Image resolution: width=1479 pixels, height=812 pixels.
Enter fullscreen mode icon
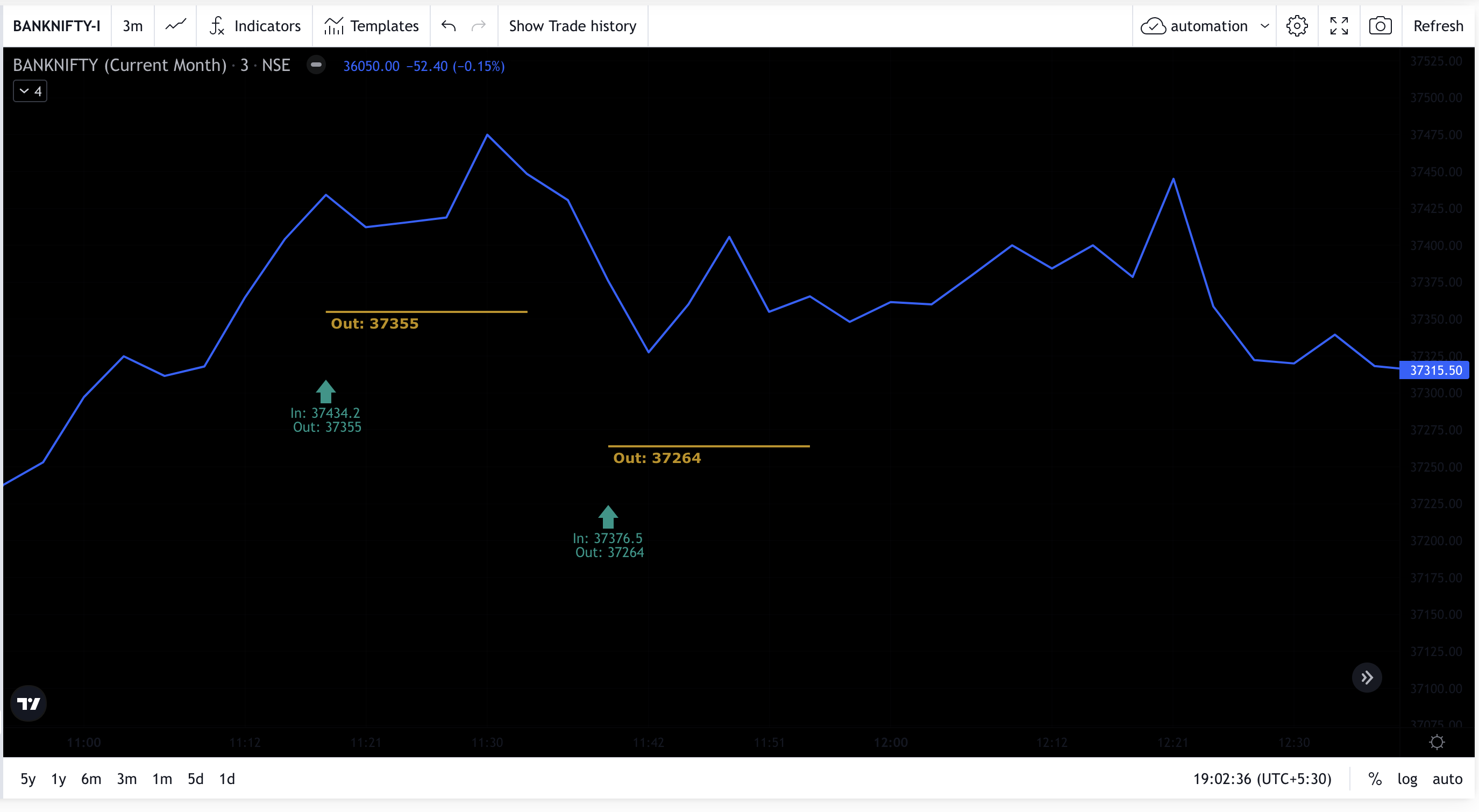pos(1338,26)
